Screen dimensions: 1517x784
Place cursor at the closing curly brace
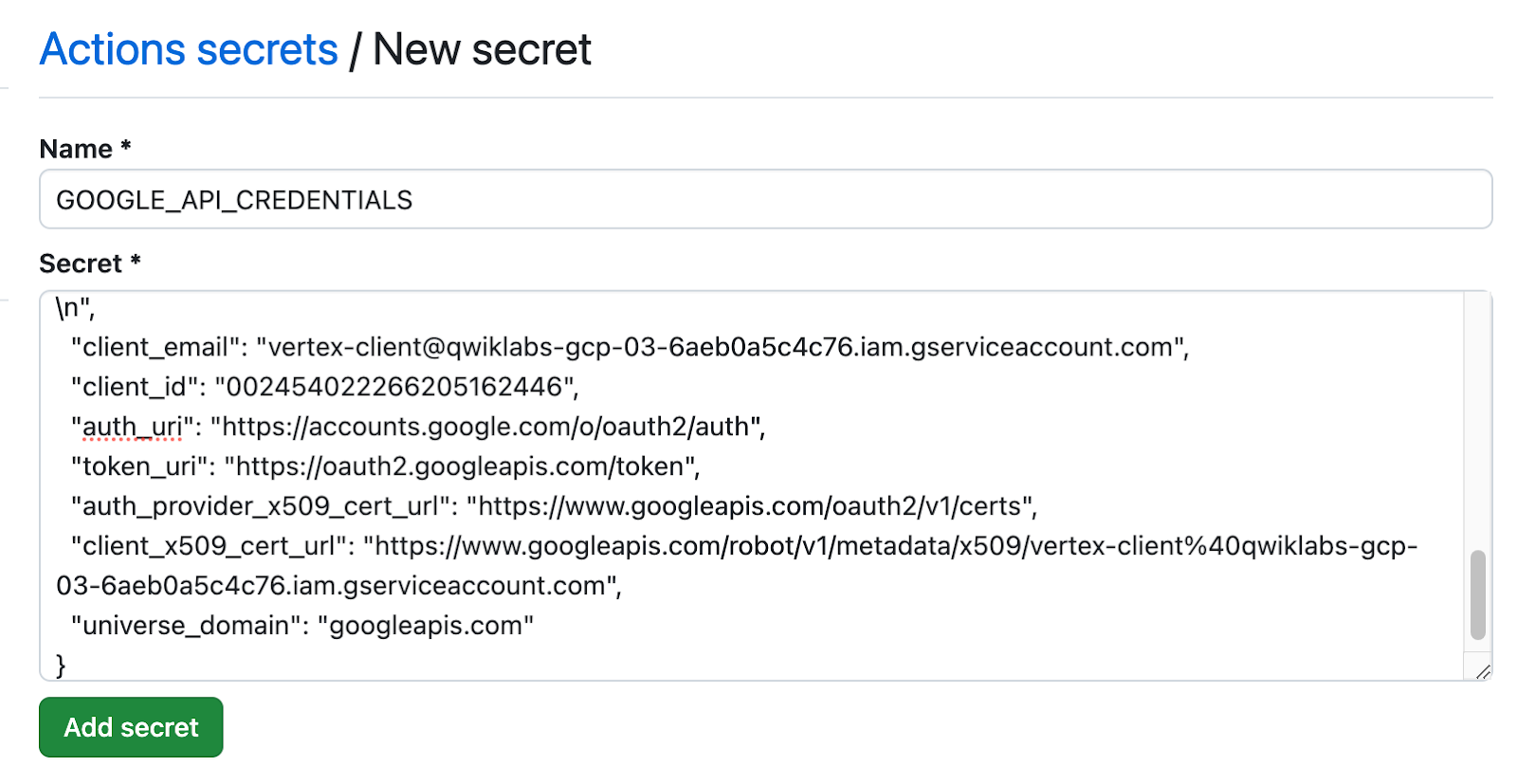(x=62, y=665)
